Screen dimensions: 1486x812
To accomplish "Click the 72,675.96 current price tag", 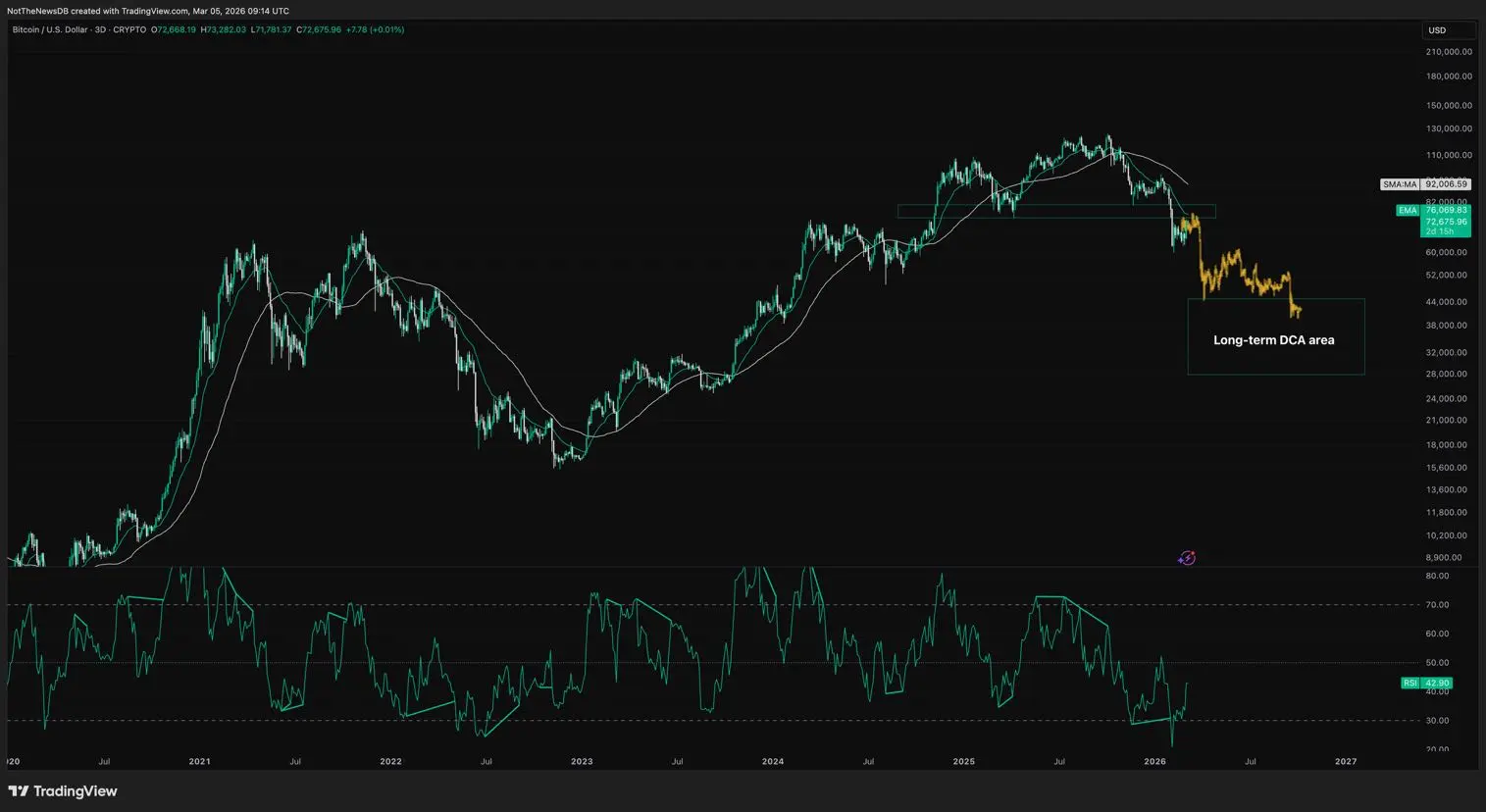I will [1446, 222].
